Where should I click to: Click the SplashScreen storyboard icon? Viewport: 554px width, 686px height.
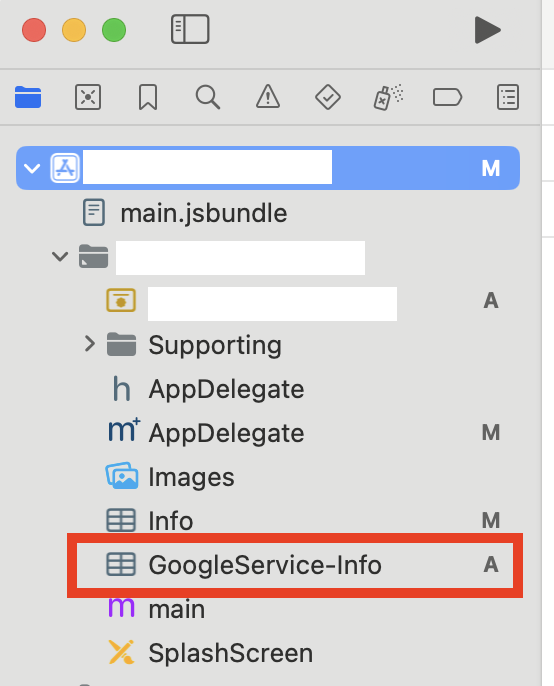(121, 652)
